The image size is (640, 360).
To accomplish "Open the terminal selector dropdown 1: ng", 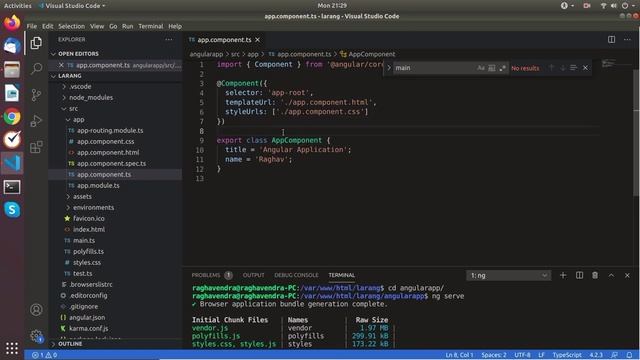I will point(509,276).
